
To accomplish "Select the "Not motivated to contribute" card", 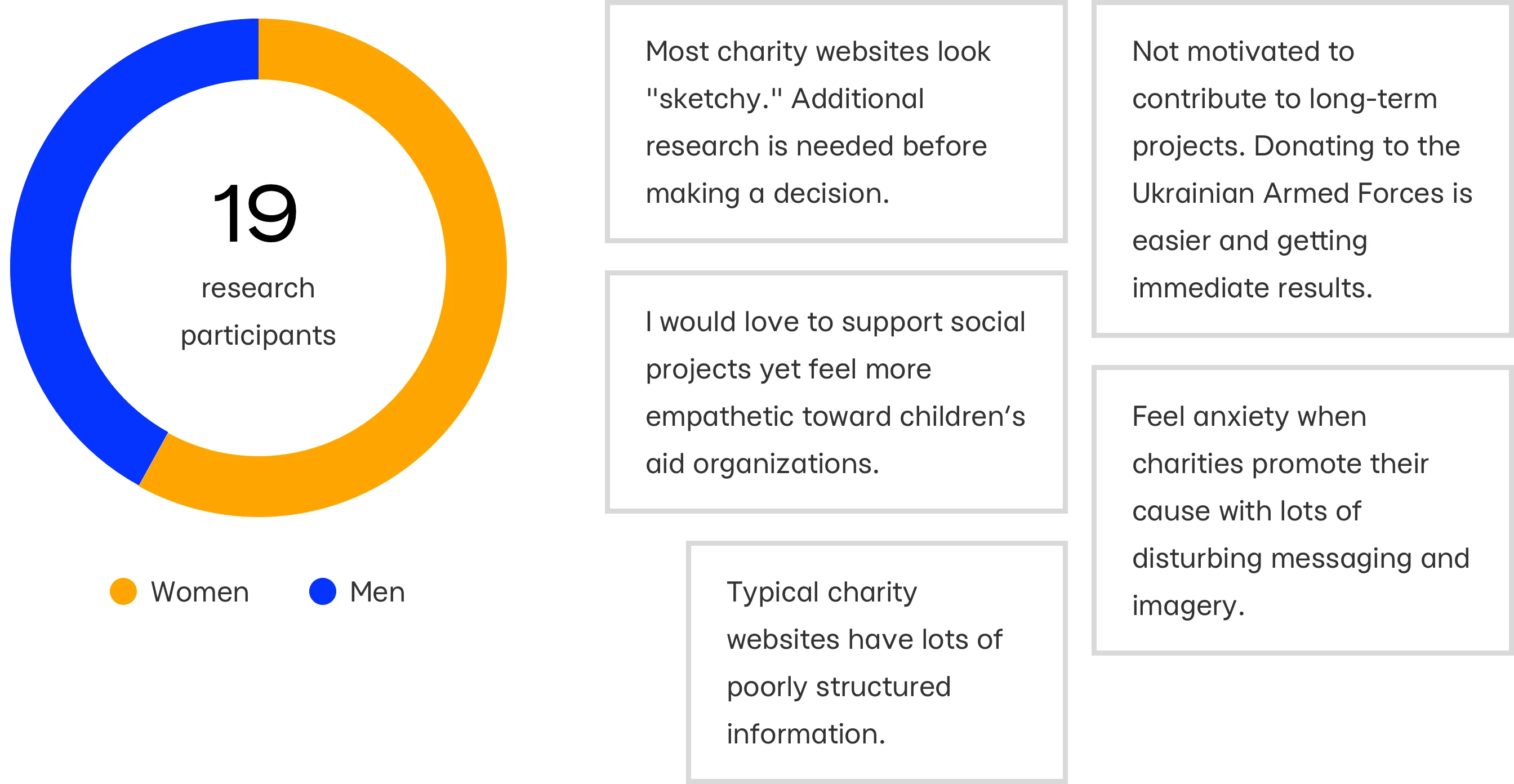I will (x=1302, y=170).
